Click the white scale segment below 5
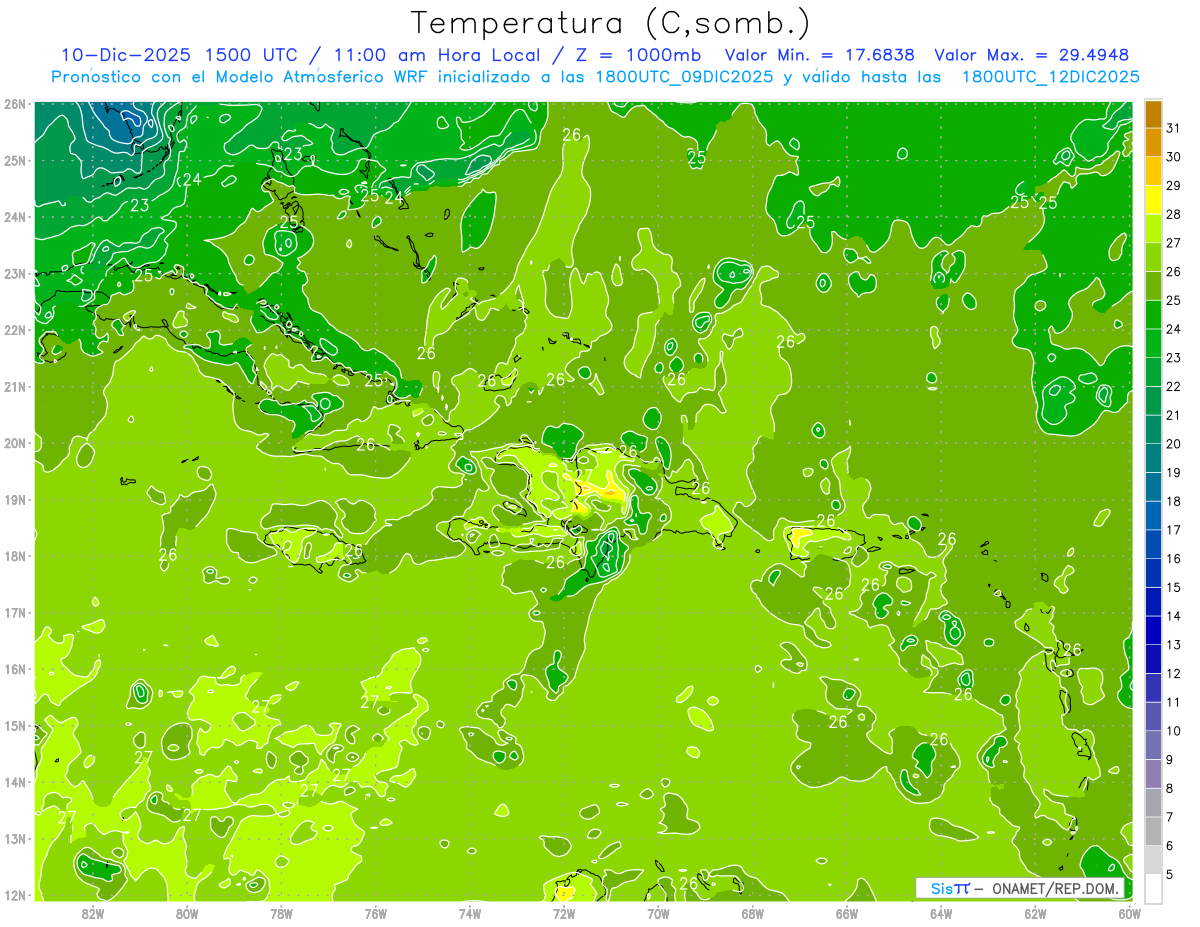Viewport: 1200px width, 927px height. coord(1153,888)
